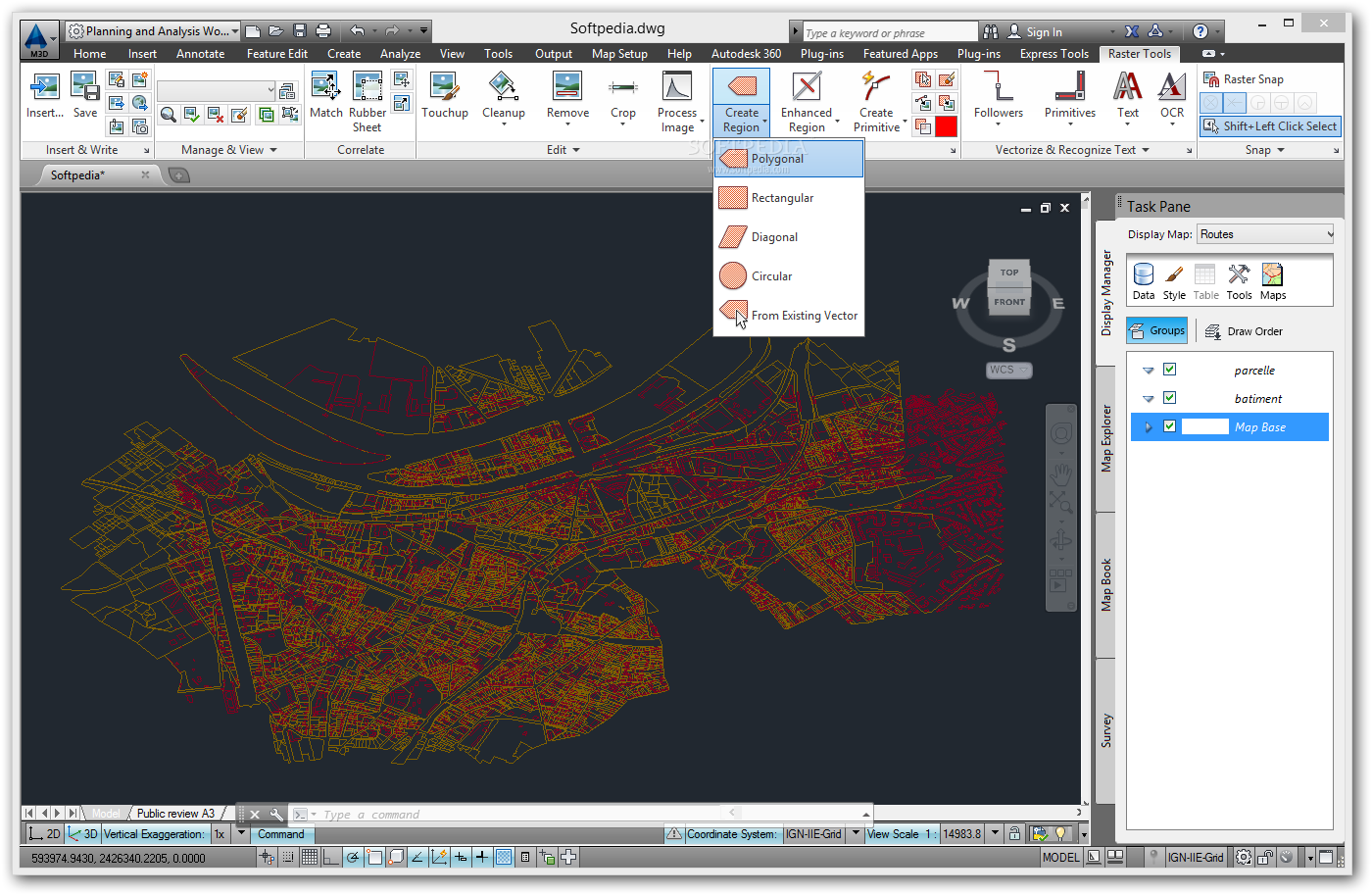Click the Create Primitive icon
The height and width of the screenshot is (895, 1372).
click(x=876, y=87)
